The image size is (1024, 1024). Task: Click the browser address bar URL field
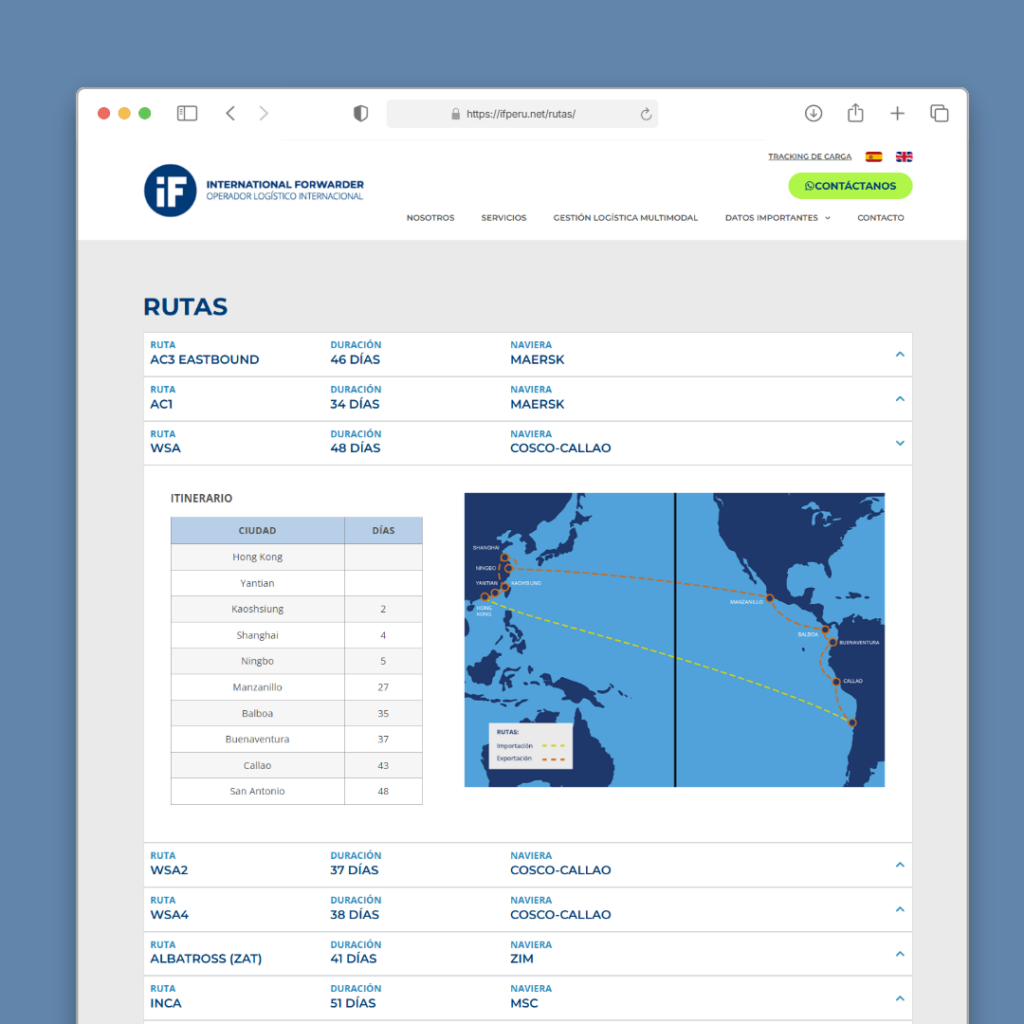[x=521, y=114]
